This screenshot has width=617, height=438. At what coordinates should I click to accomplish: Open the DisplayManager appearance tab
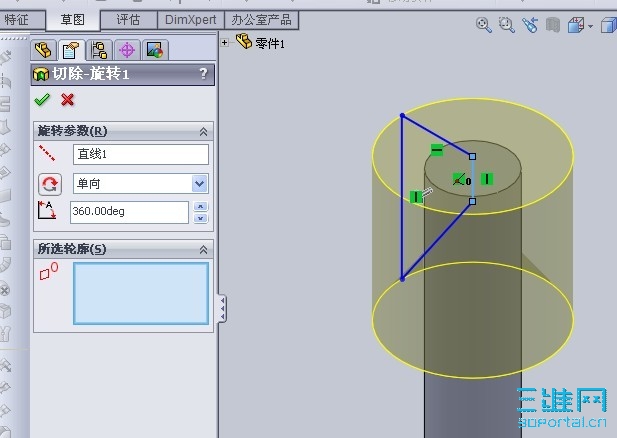pyautogui.click(x=155, y=50)
